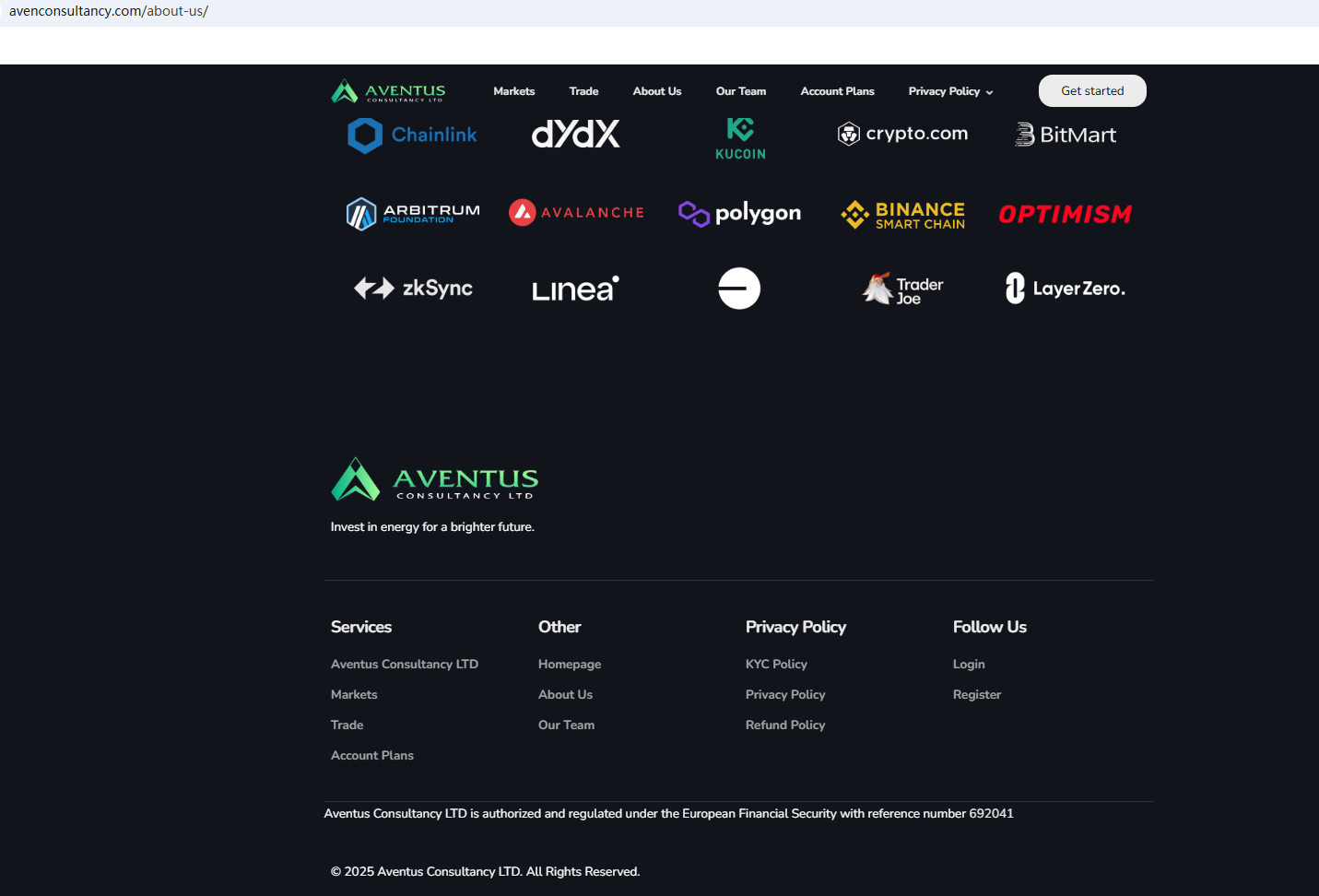The height and width of the screenshot is (896, 1319).
Task: Click the Arbitrum Foundation logo
Action: point(413,214)
